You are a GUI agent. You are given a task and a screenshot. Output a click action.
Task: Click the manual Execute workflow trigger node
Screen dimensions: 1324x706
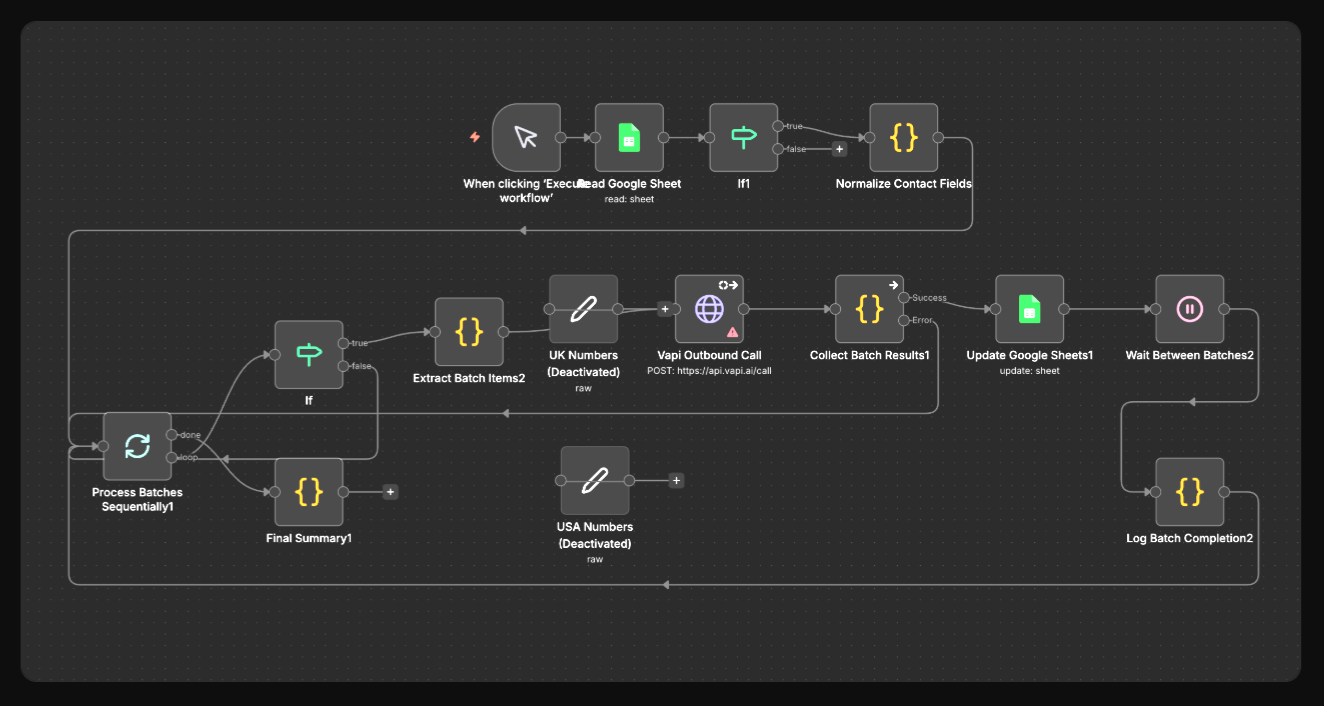click(525, 137)
